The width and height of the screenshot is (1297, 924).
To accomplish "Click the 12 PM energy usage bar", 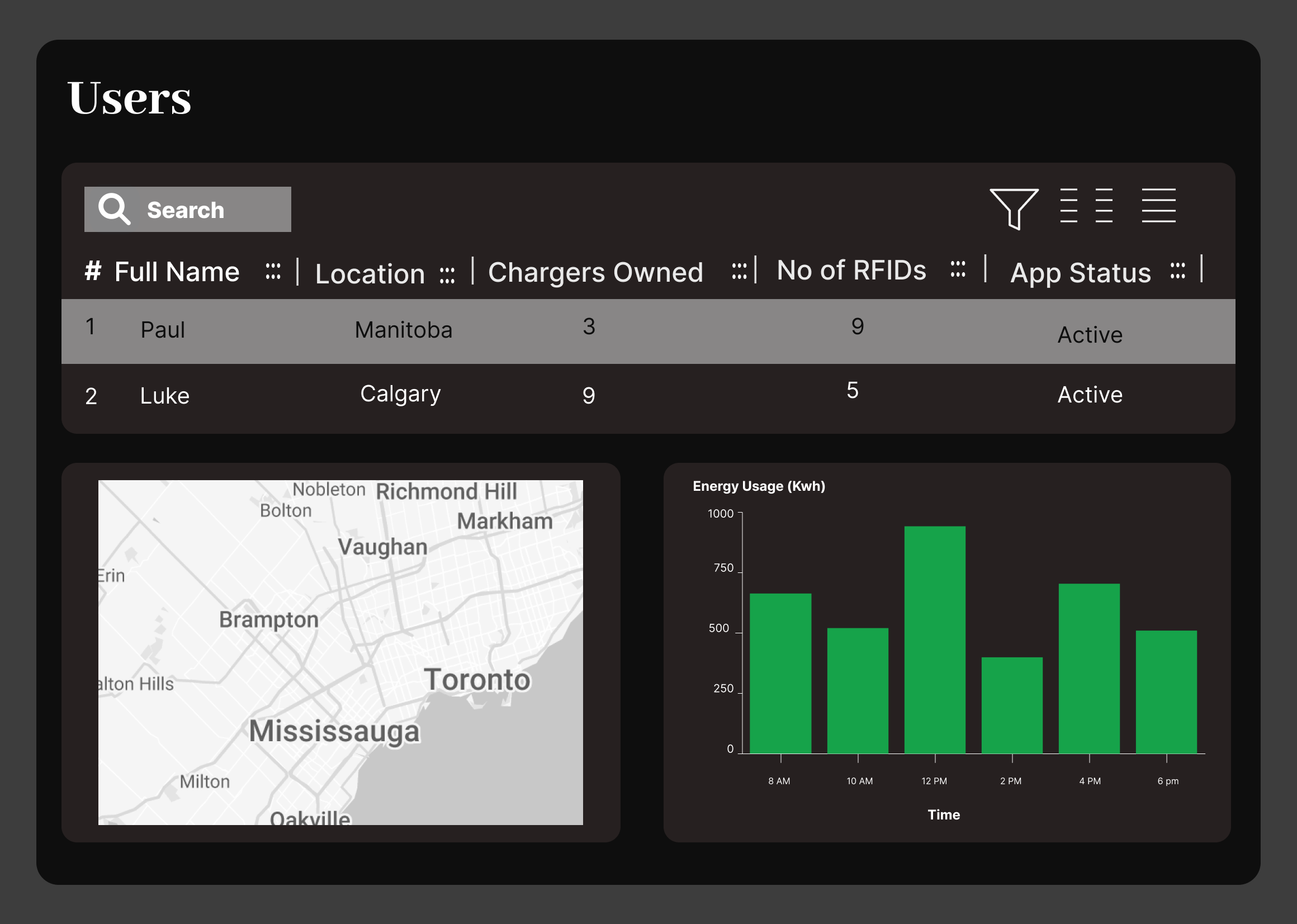I will click(934, 639).
